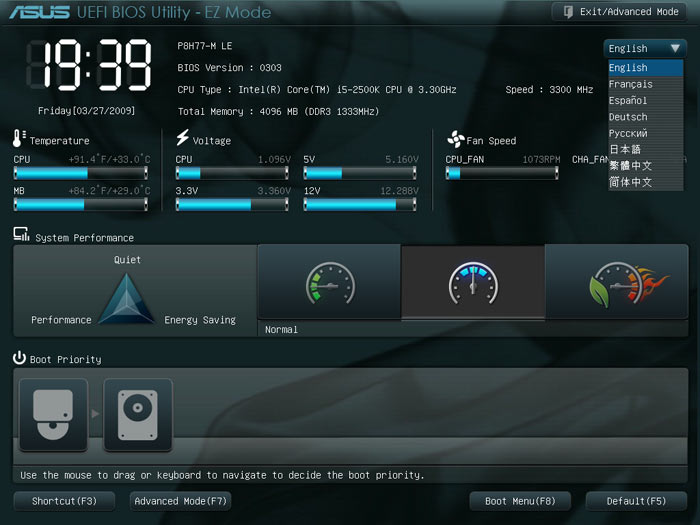Image resolution: width=700 pixels, height=525 pixels.
Task: Click the 12V voltage bar
Action: click(360, 204)
